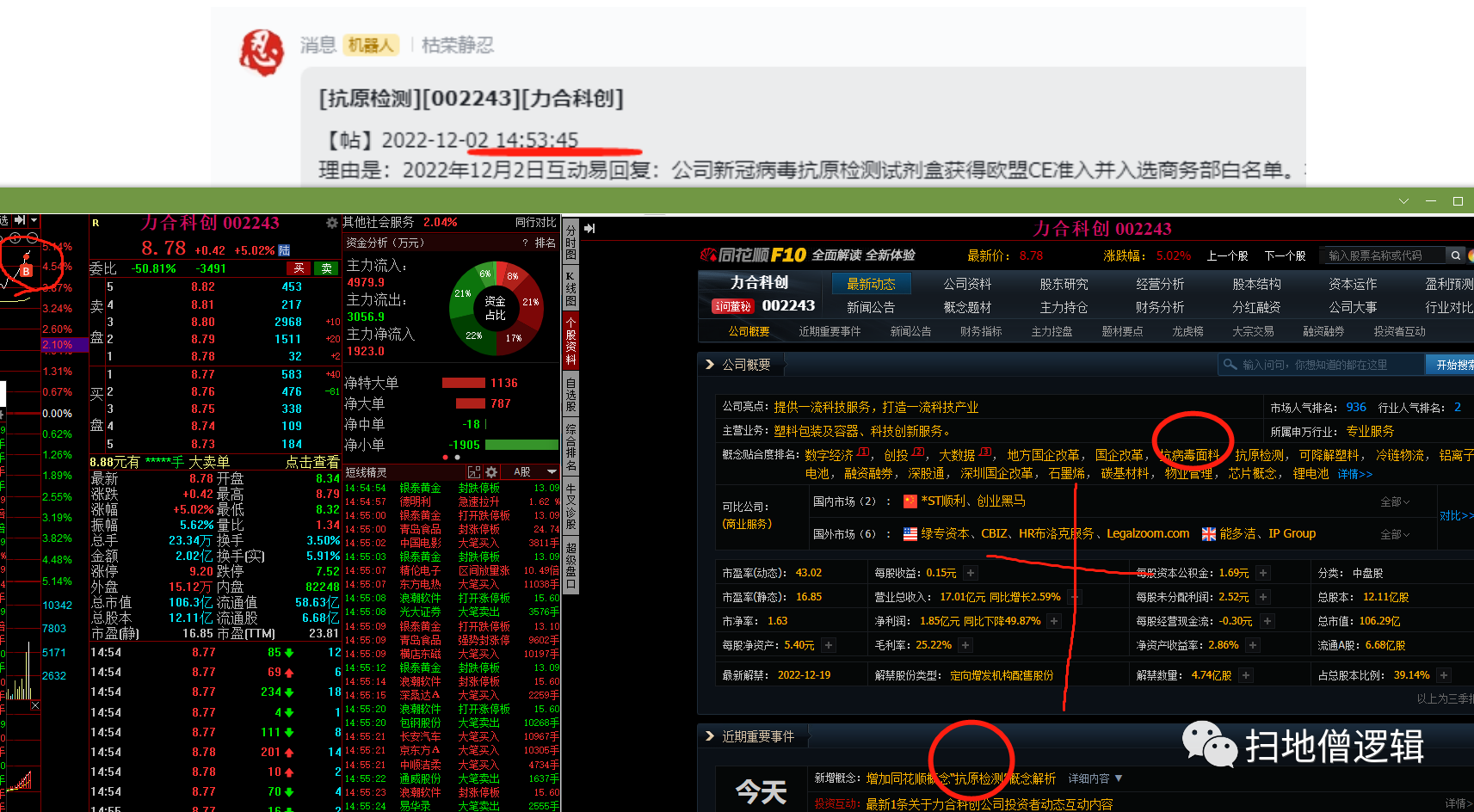Expand plus next to 解禁数量
Viewport: 1474px width, 812px height.
coord(1245,675)
